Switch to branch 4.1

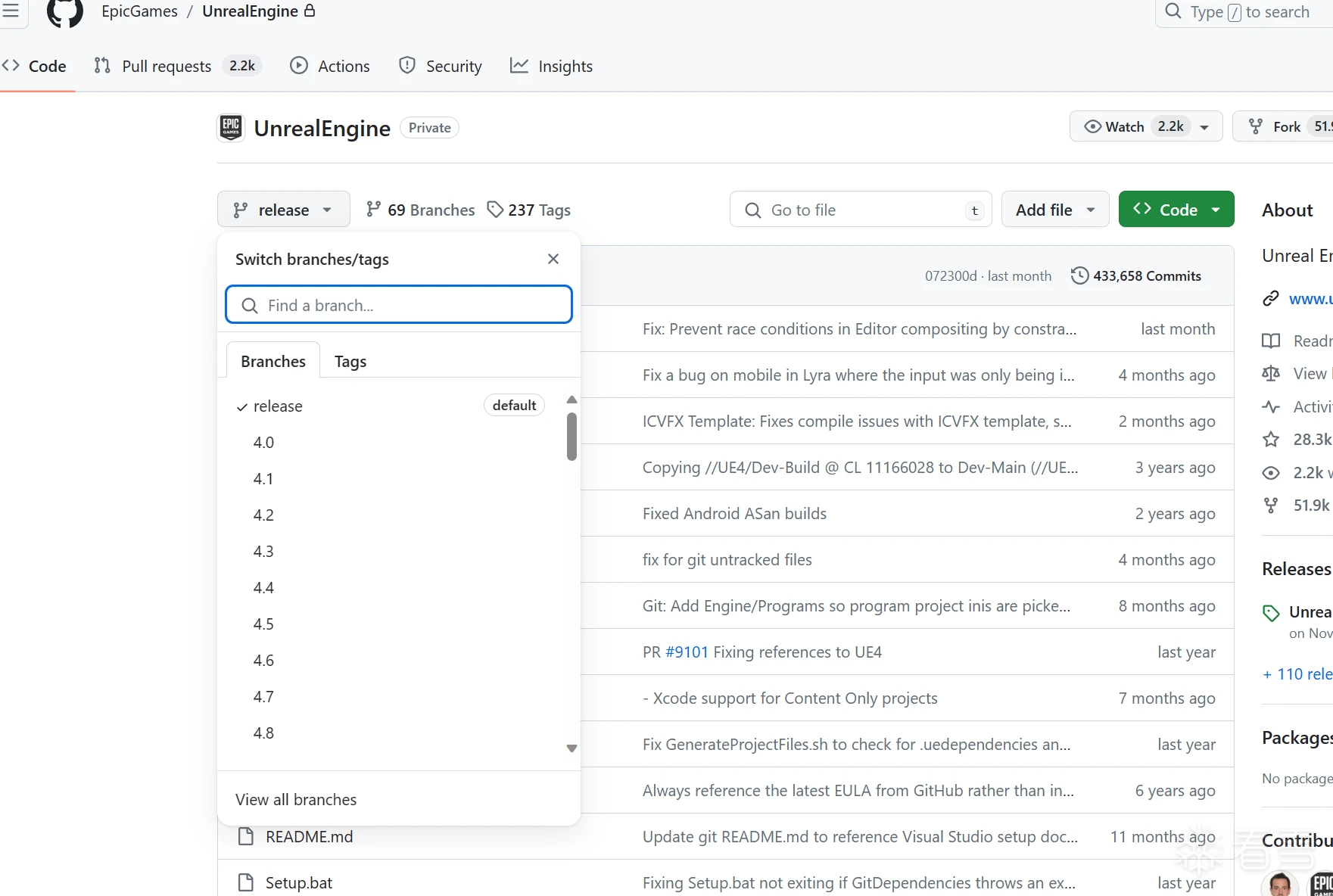pyautogui.click(x=390, y=479)
